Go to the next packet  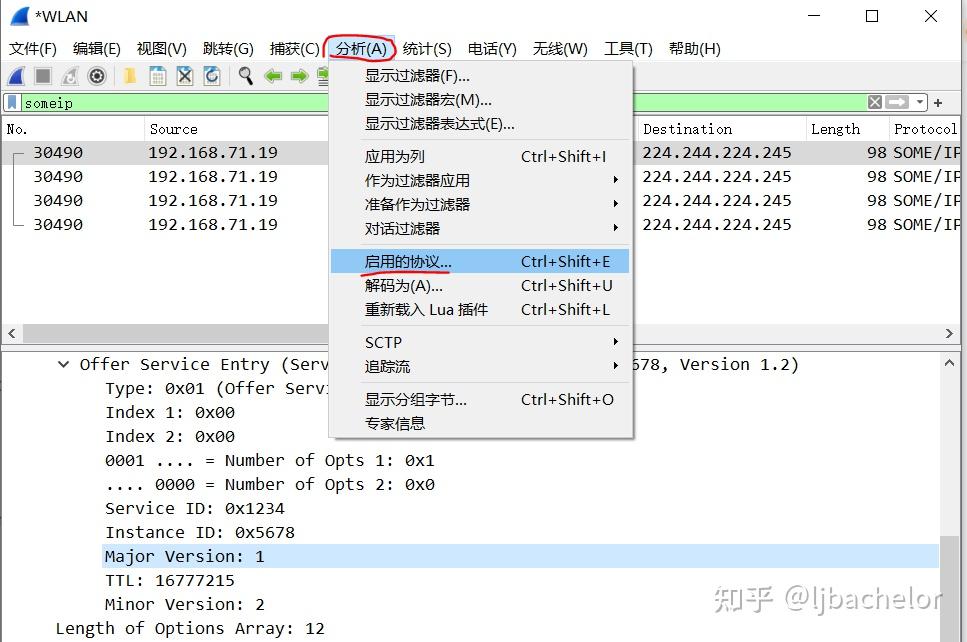298,76
